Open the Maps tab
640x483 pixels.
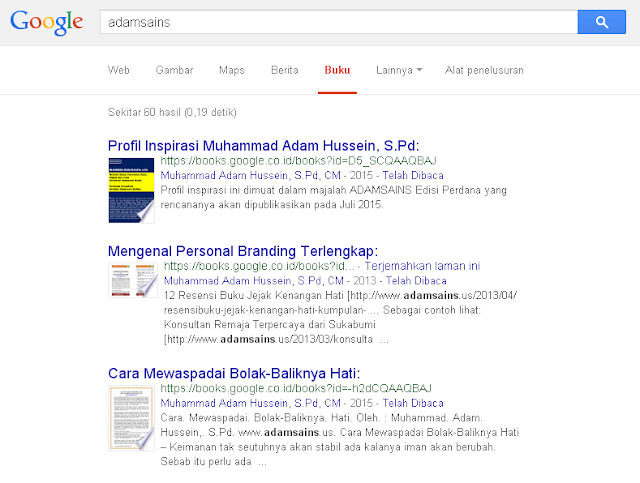pyautogui.click(x=231, y=70)
